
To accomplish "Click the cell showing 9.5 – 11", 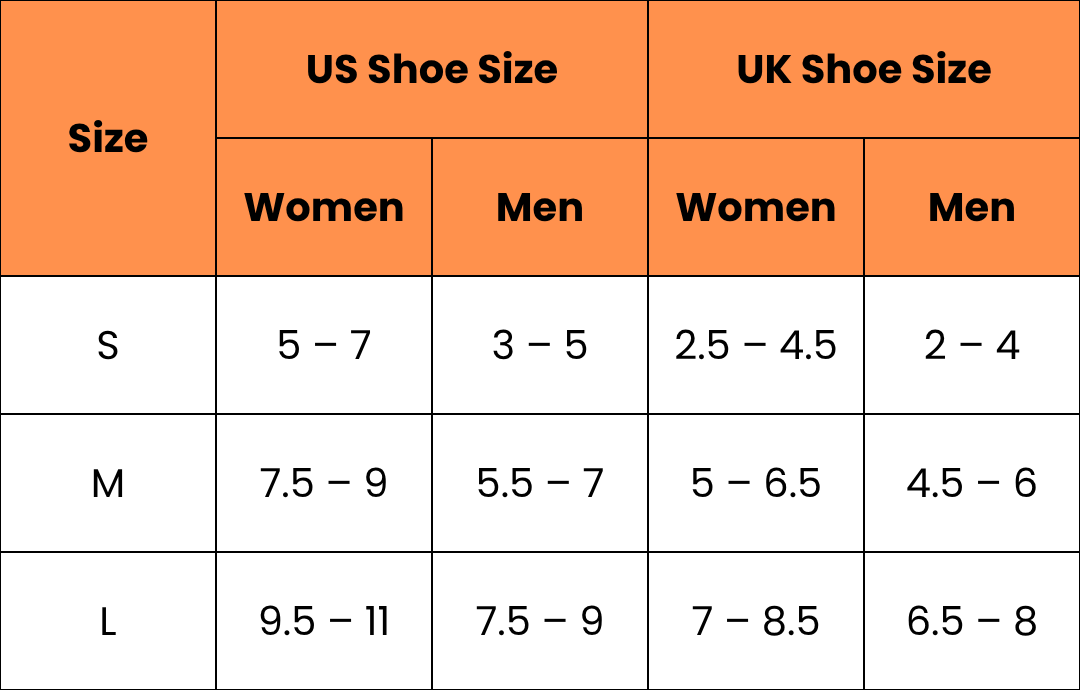I will point(324,621).
